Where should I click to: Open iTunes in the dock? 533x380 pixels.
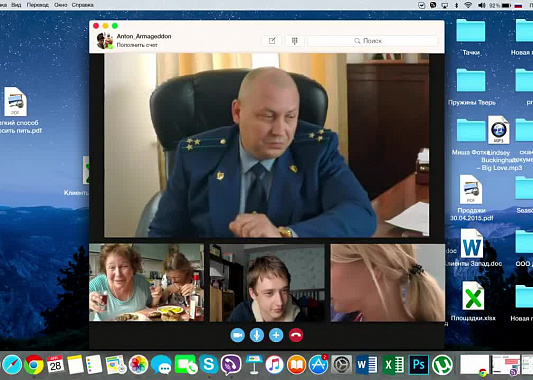pos(274,364)
